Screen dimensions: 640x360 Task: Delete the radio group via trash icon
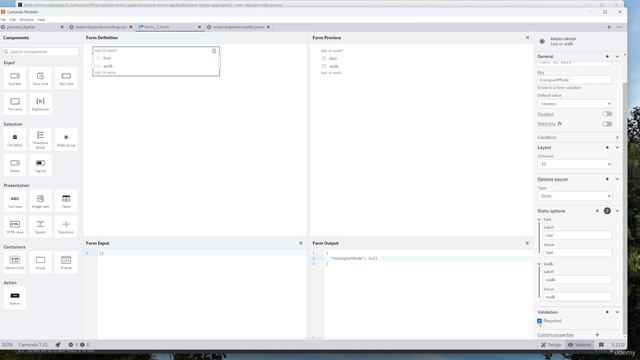click(214, 51)
